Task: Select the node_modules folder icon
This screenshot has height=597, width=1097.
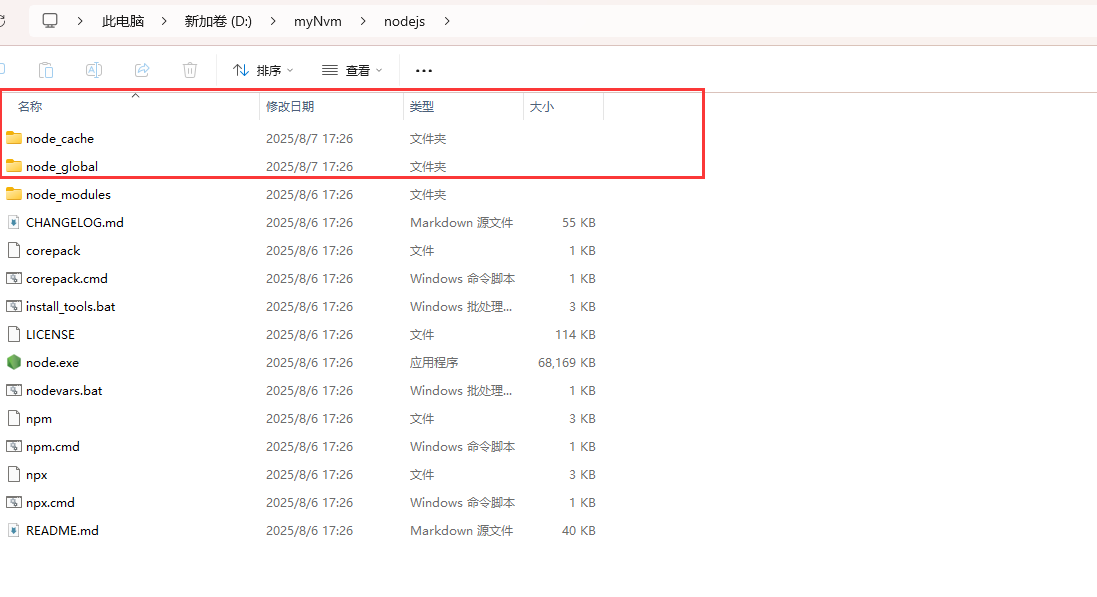Action: [14, 194]
